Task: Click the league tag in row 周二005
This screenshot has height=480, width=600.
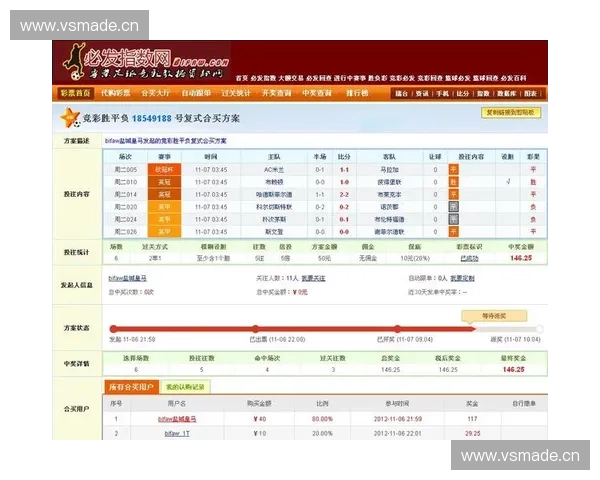Action: click(165, 170)
